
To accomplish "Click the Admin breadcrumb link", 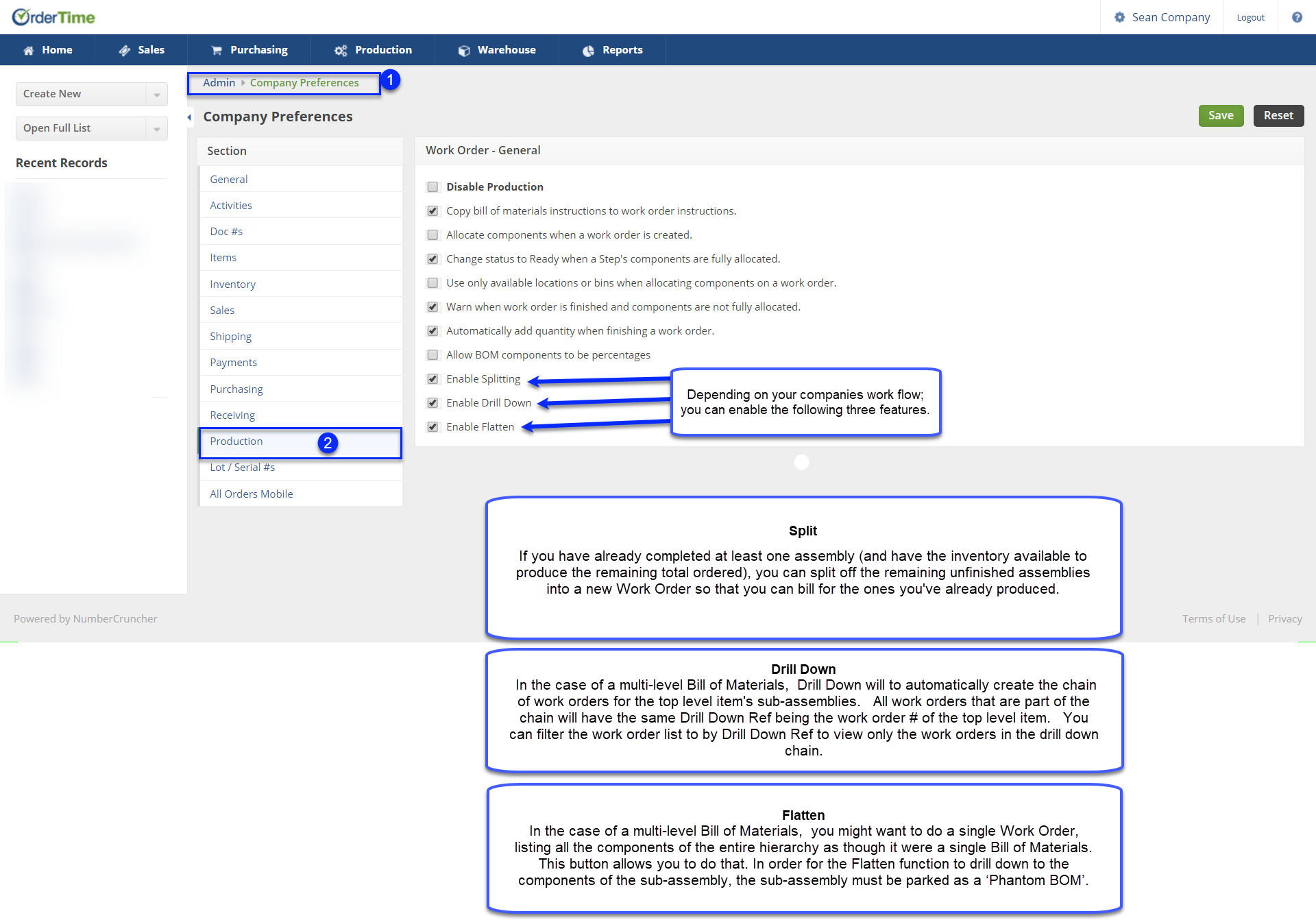I will [219, 83].
